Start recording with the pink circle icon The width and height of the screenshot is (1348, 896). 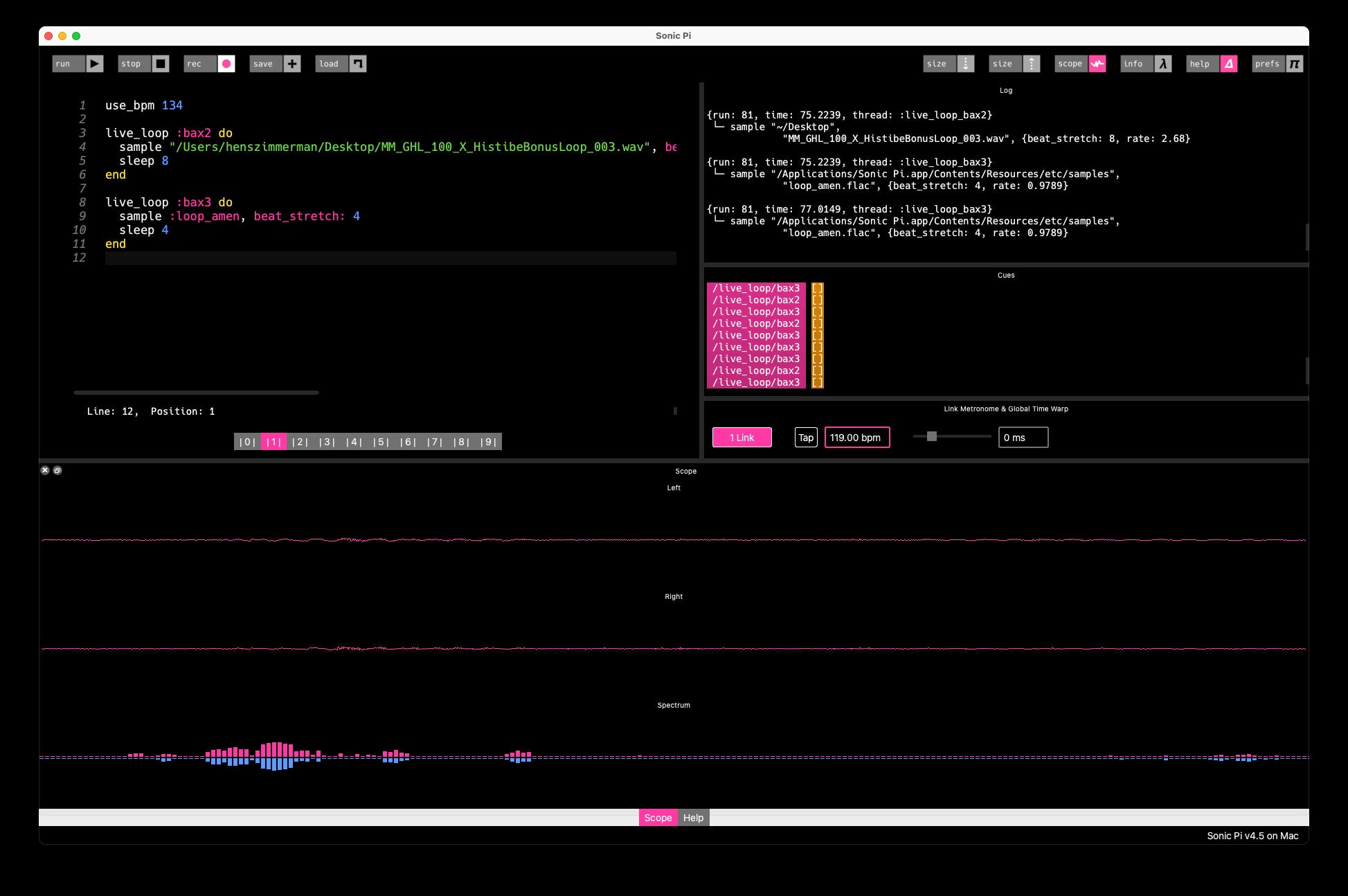226,64
